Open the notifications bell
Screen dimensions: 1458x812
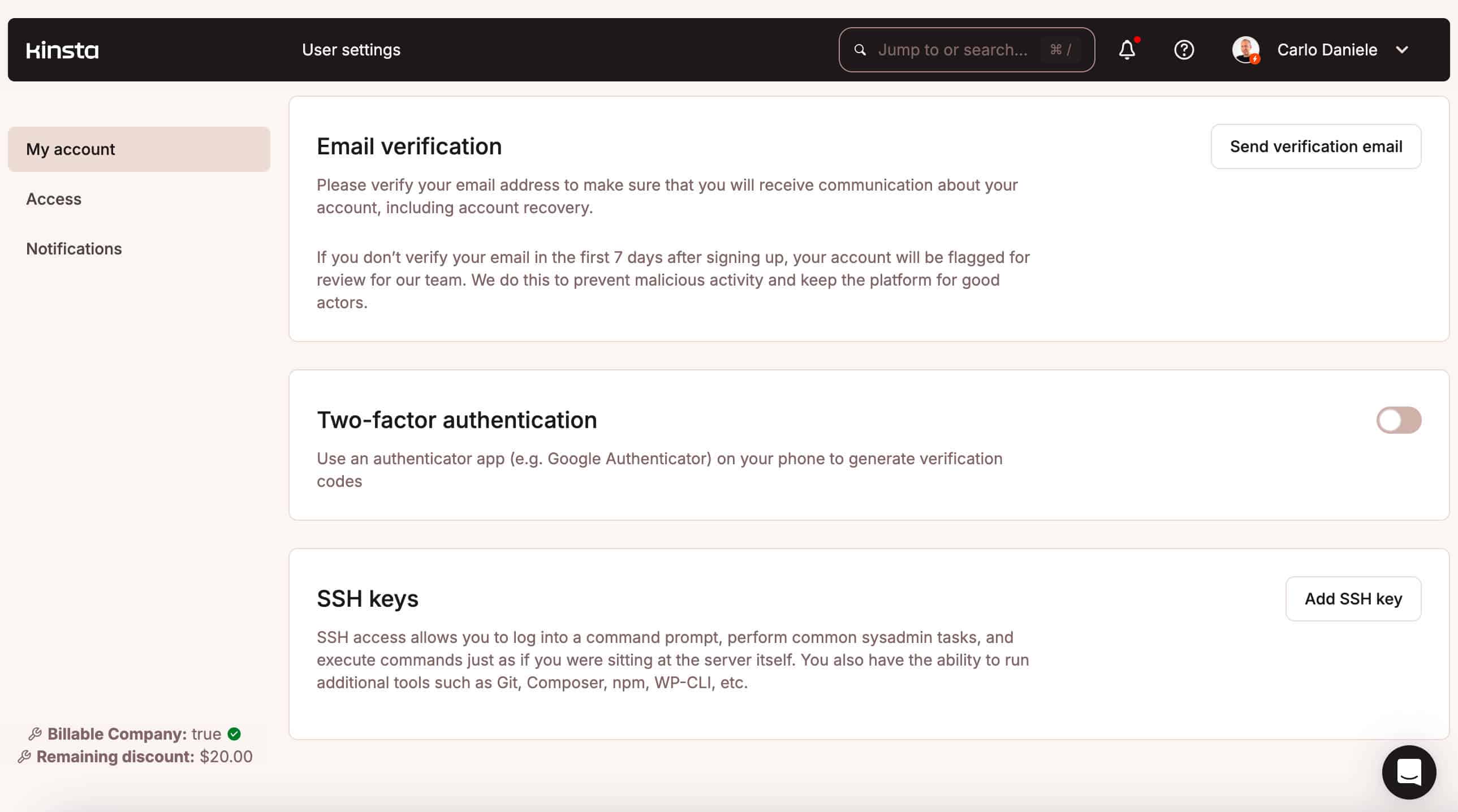[x=1127, y=50]
